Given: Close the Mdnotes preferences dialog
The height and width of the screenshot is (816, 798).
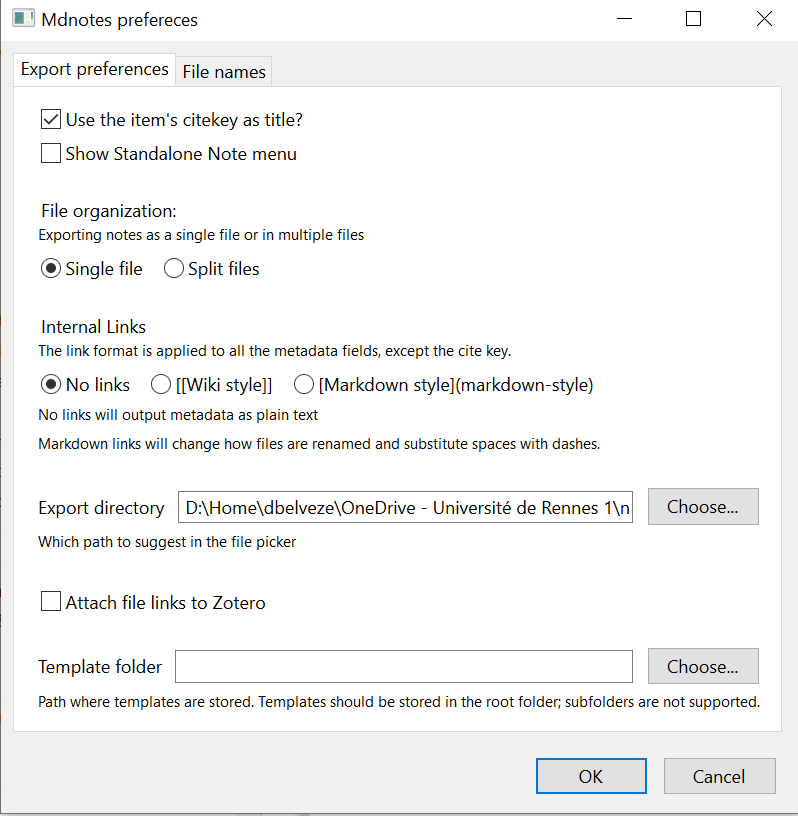Looking at the screenshot, I should pos(764,19).
